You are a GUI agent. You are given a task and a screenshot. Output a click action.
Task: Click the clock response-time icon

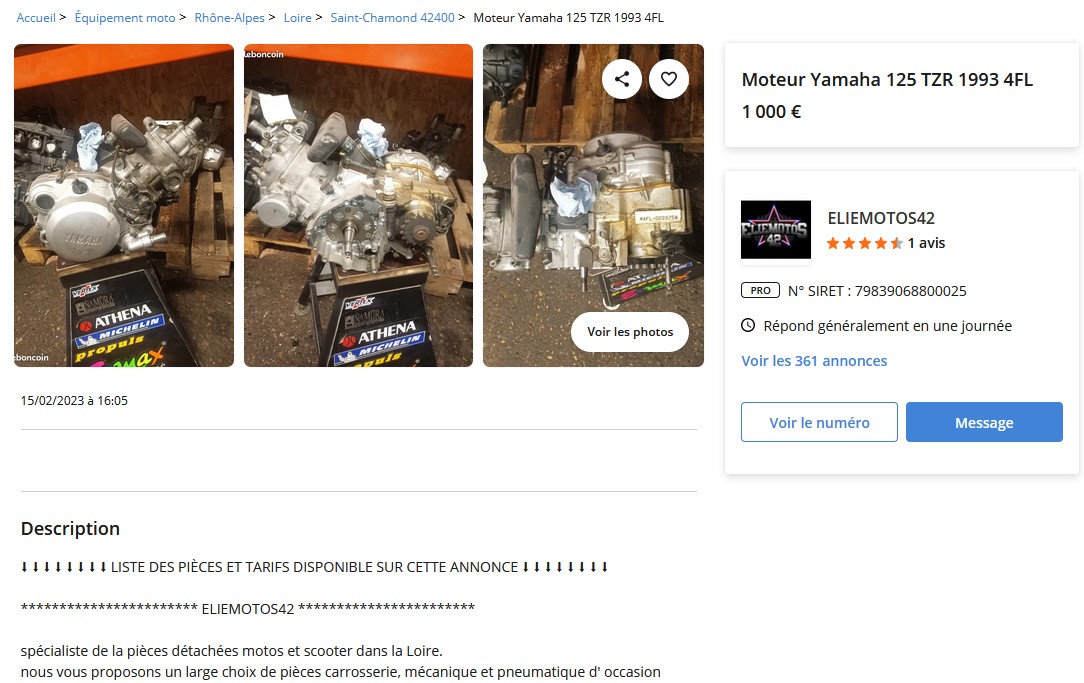tap(748, 325)
